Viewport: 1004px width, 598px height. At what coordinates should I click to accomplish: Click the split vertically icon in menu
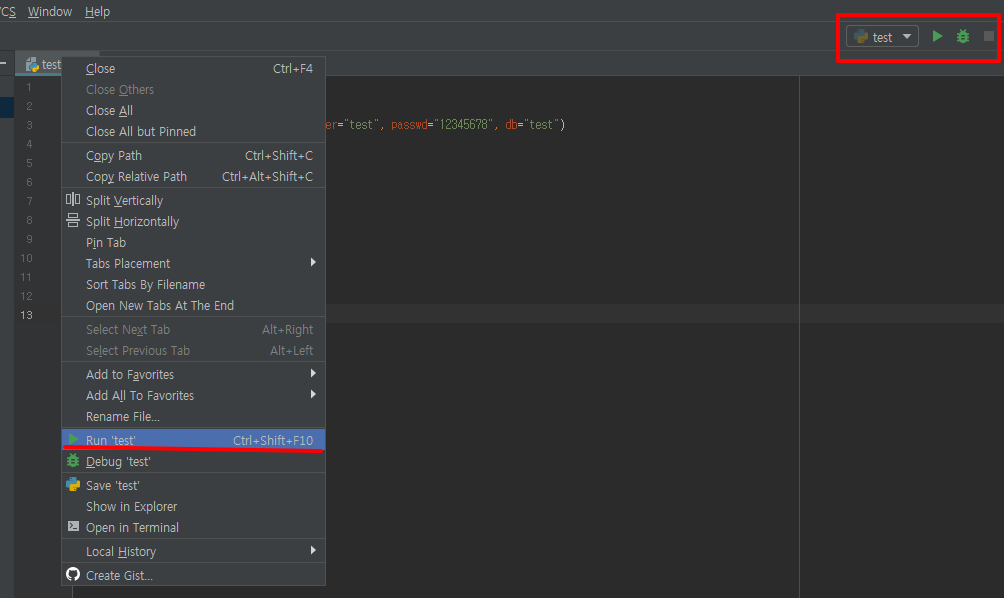[73, 200]
